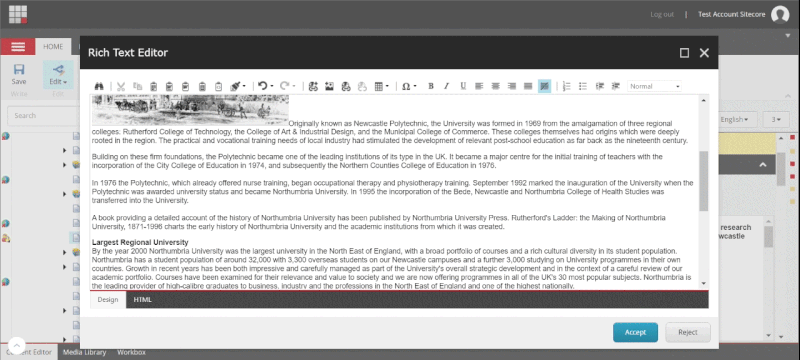Reject the rich text changes
Image resolution: width=800 pixels, height=360 pixels.
point(688,332)
